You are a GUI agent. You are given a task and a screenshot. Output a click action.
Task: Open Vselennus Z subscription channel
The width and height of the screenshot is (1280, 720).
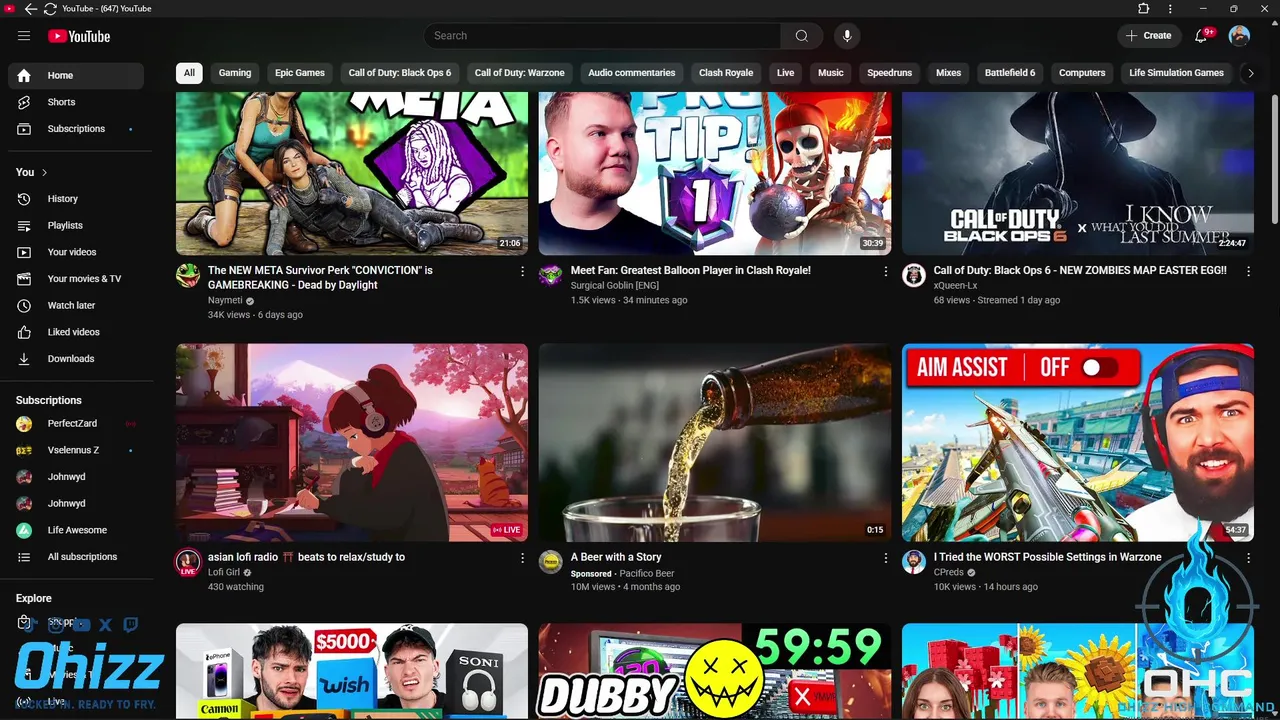click(76, 451)
